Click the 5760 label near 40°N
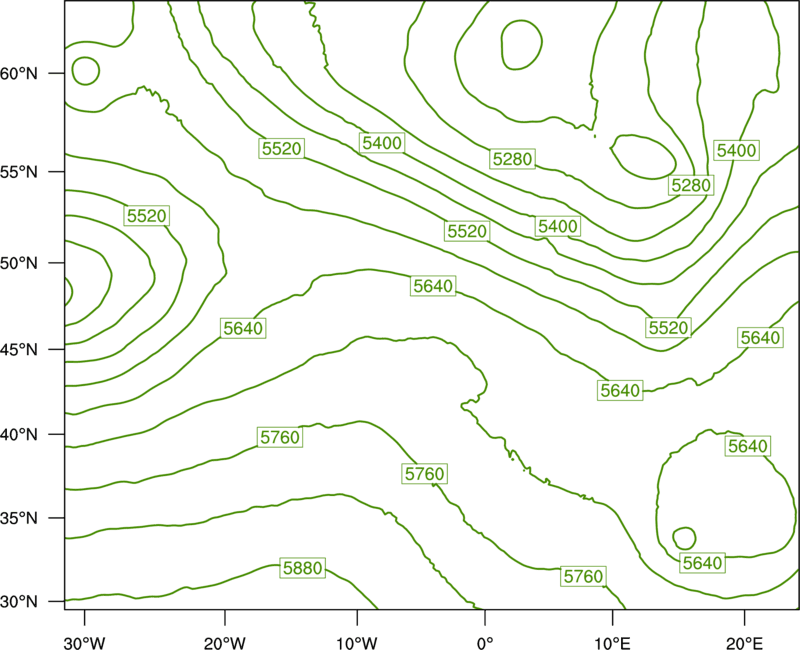 [280, 437]
